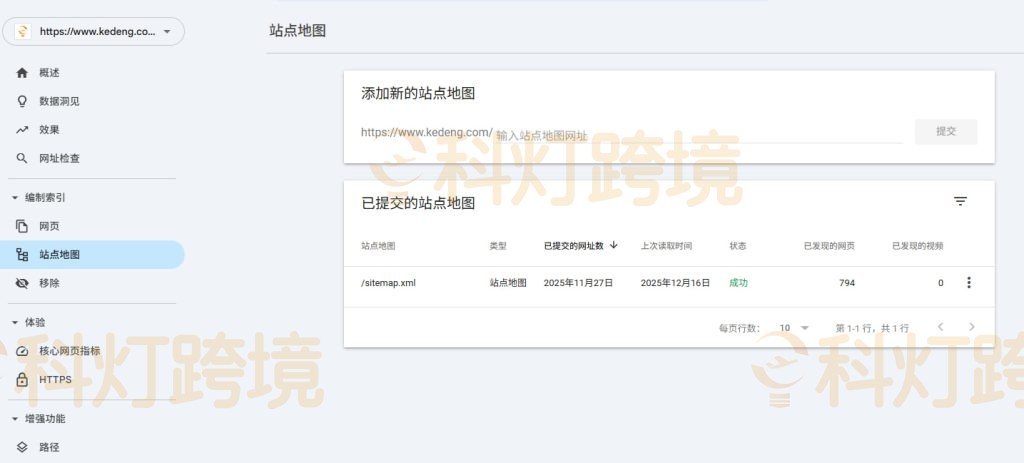Sort by the 已发现的视频 column header
The image size is (1024, 463).
pyautogui.click(x=918, y=246)
